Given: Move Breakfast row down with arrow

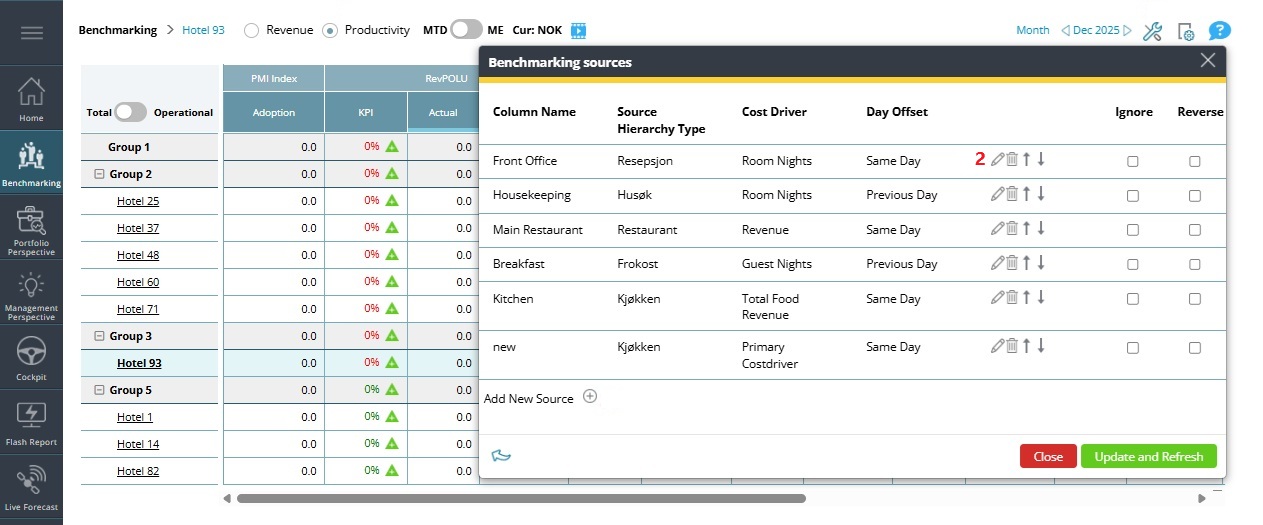Looking at the screenshot, I should 1041,263.
